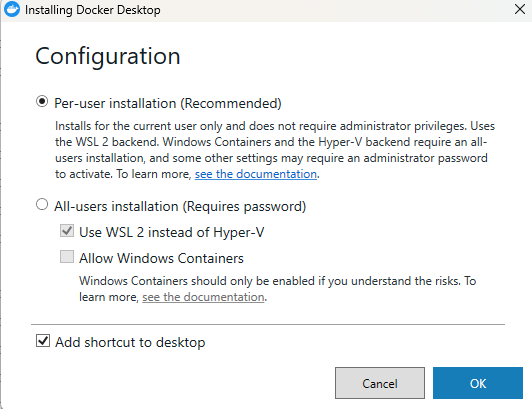This screenshot has width=532, height=409.
Task: Click the Windows Containers risk warning text
Action: 278,289
